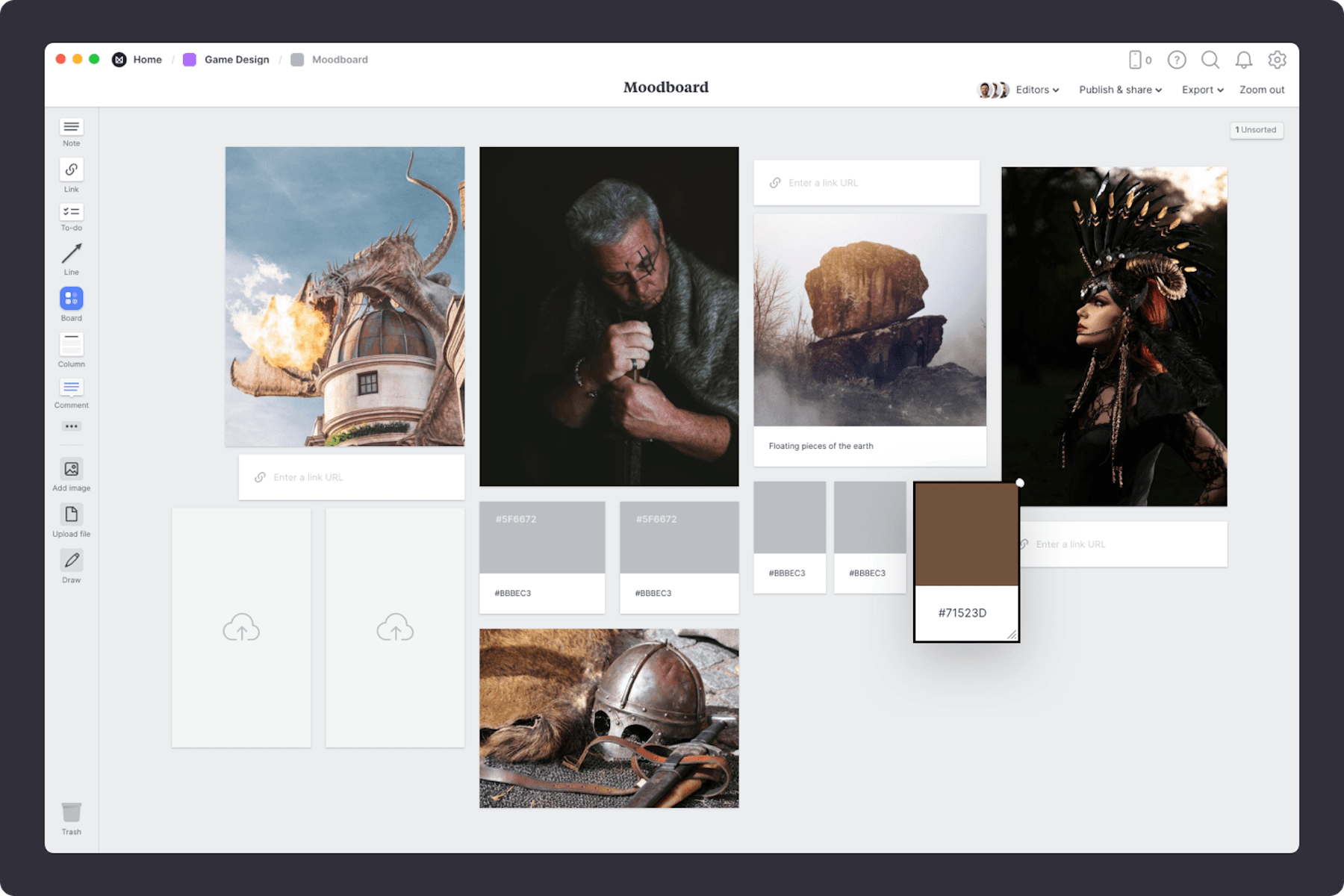Open the 1 Unsorted badge
Image resolution: width=1344 pixels, height=896 pixels.
pyautogui.click(x=1257, y=129)
